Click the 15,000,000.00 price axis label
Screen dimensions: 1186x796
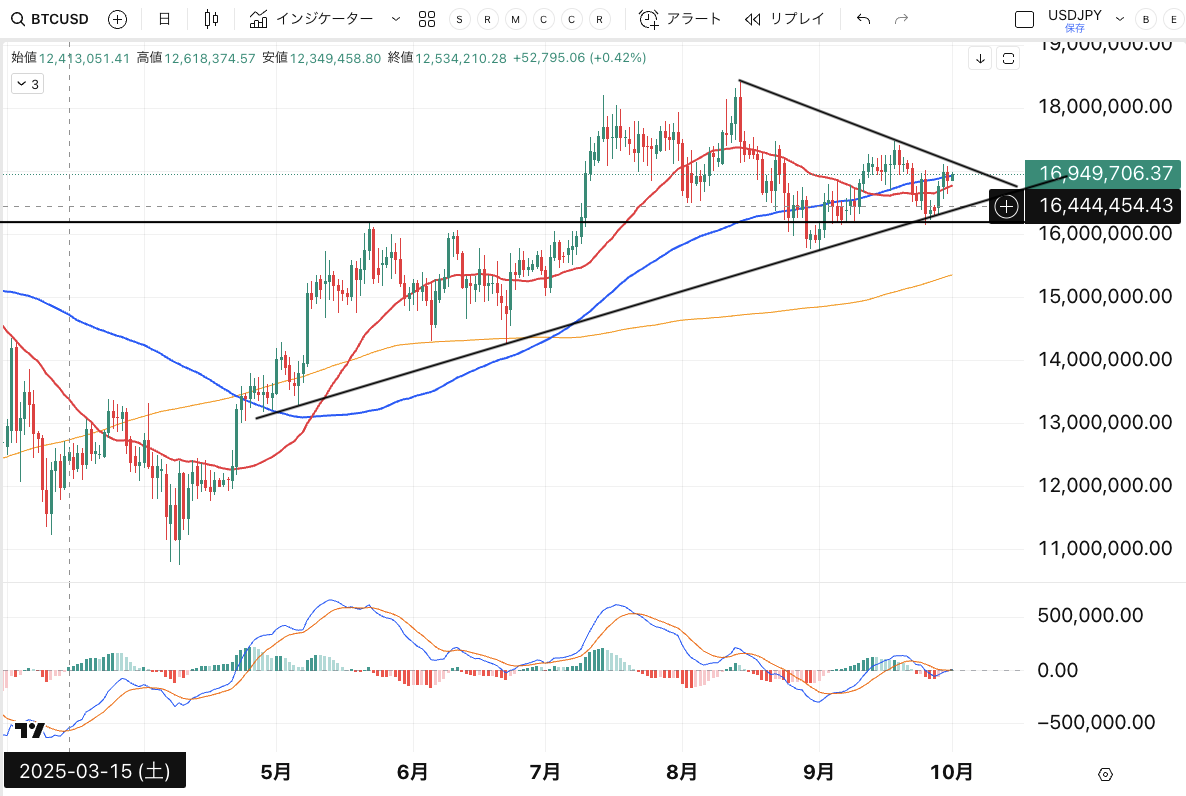(x=1105, y=296)
